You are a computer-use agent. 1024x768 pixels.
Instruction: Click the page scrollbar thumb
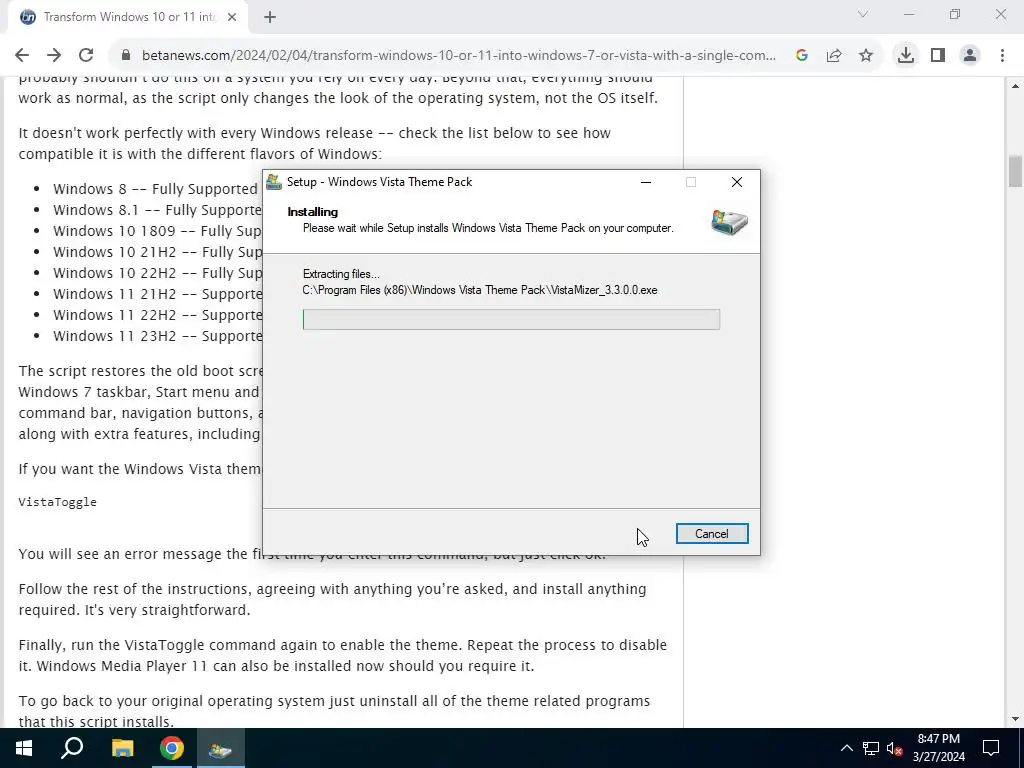click(1016, 171)
